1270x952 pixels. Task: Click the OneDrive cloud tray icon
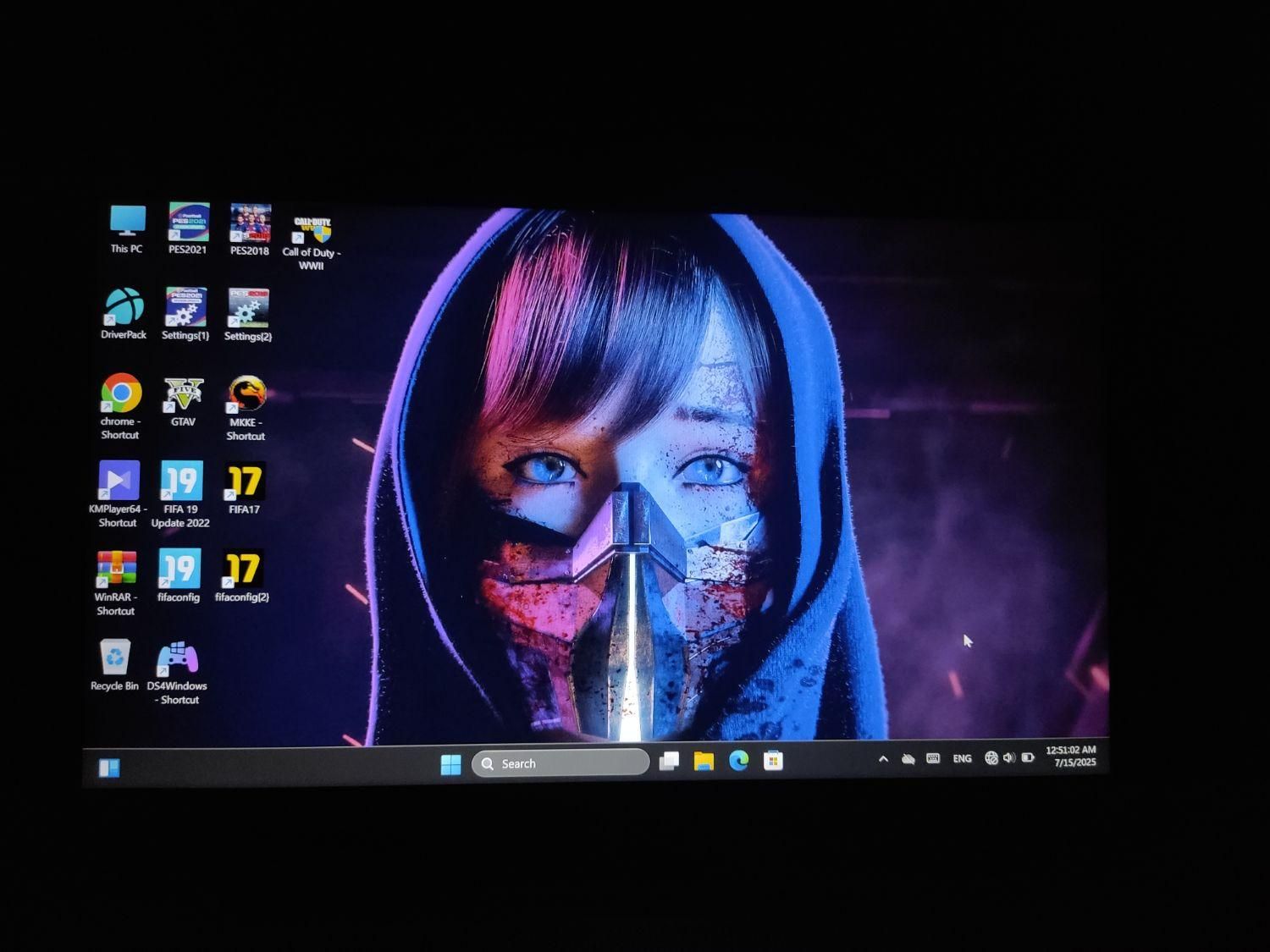coord(908,759)
